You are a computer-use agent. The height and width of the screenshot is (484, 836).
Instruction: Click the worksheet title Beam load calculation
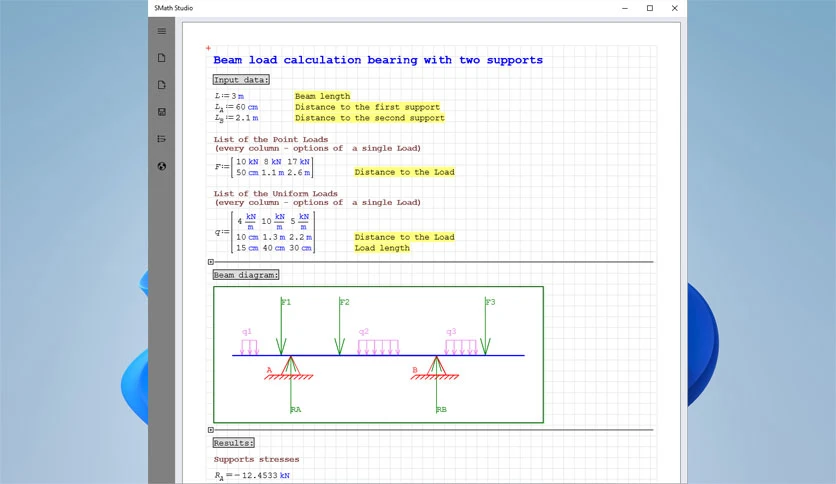(378, 60)
